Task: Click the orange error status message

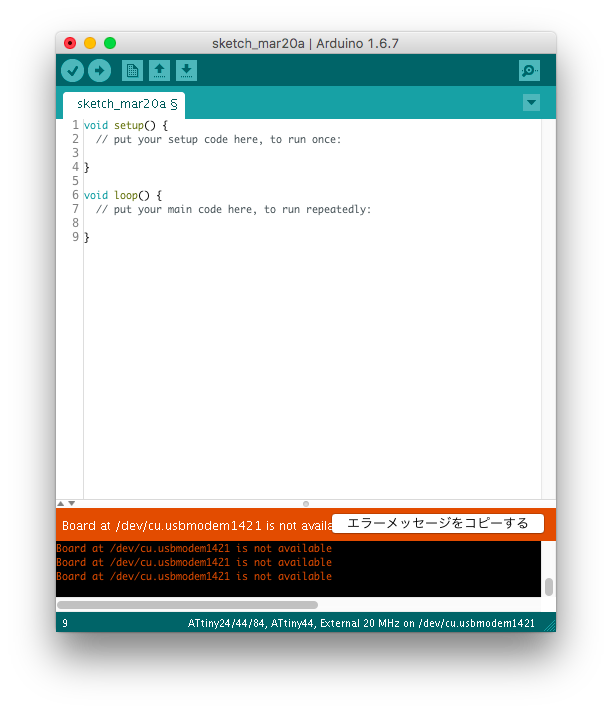Action: 197,525
